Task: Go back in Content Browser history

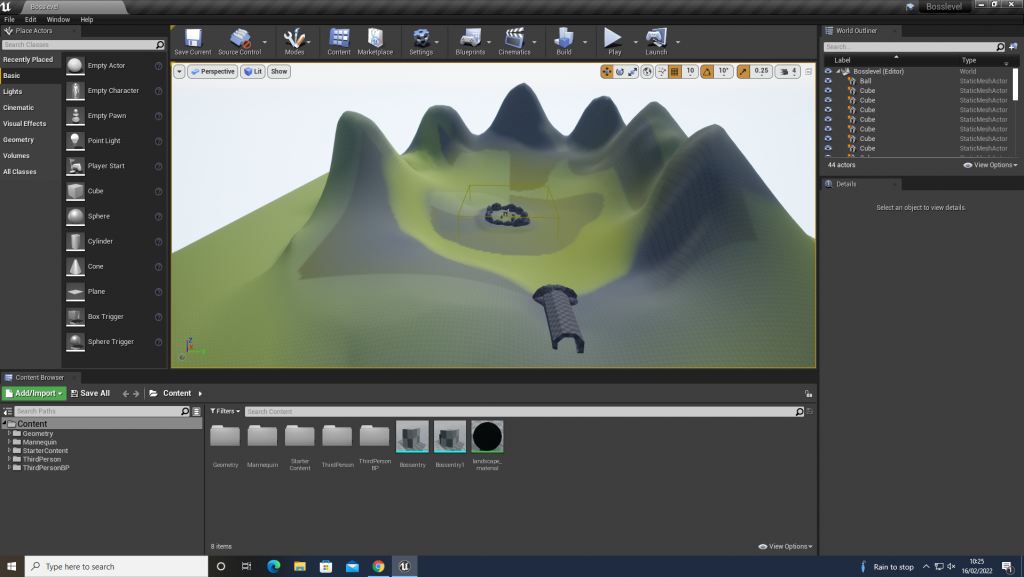Action: coord(125,394)
